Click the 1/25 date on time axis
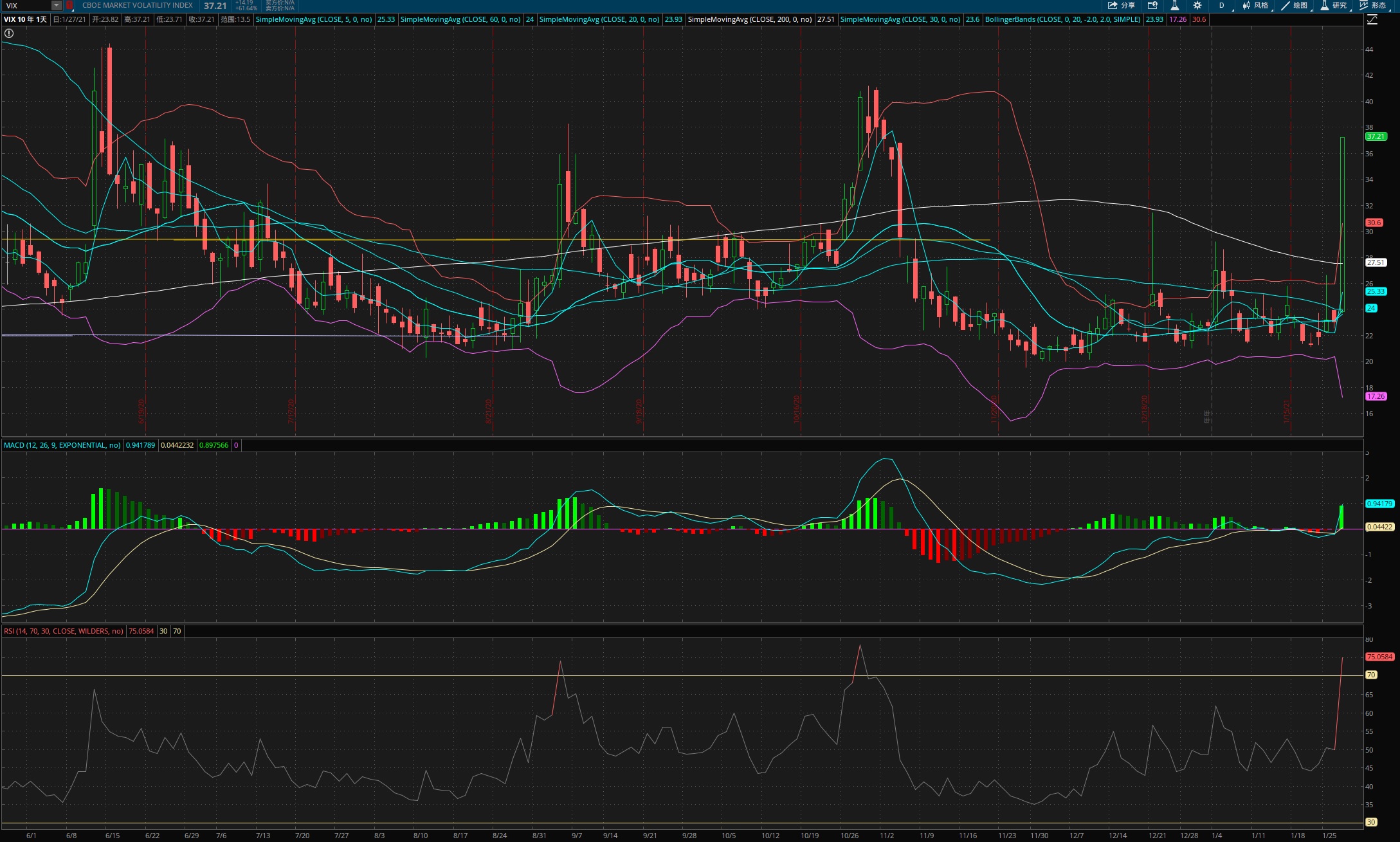The height and width of the screenshot is (842, 1400). 1329,836
